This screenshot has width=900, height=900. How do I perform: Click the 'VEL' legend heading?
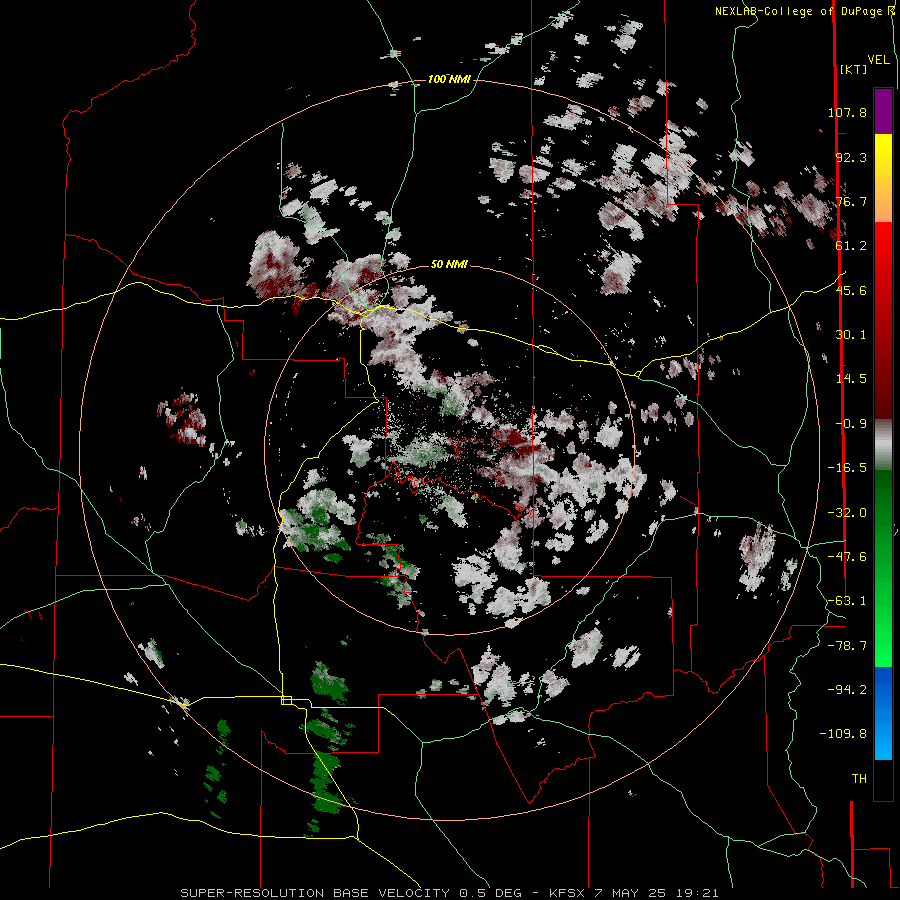click(x=878, y=60)
